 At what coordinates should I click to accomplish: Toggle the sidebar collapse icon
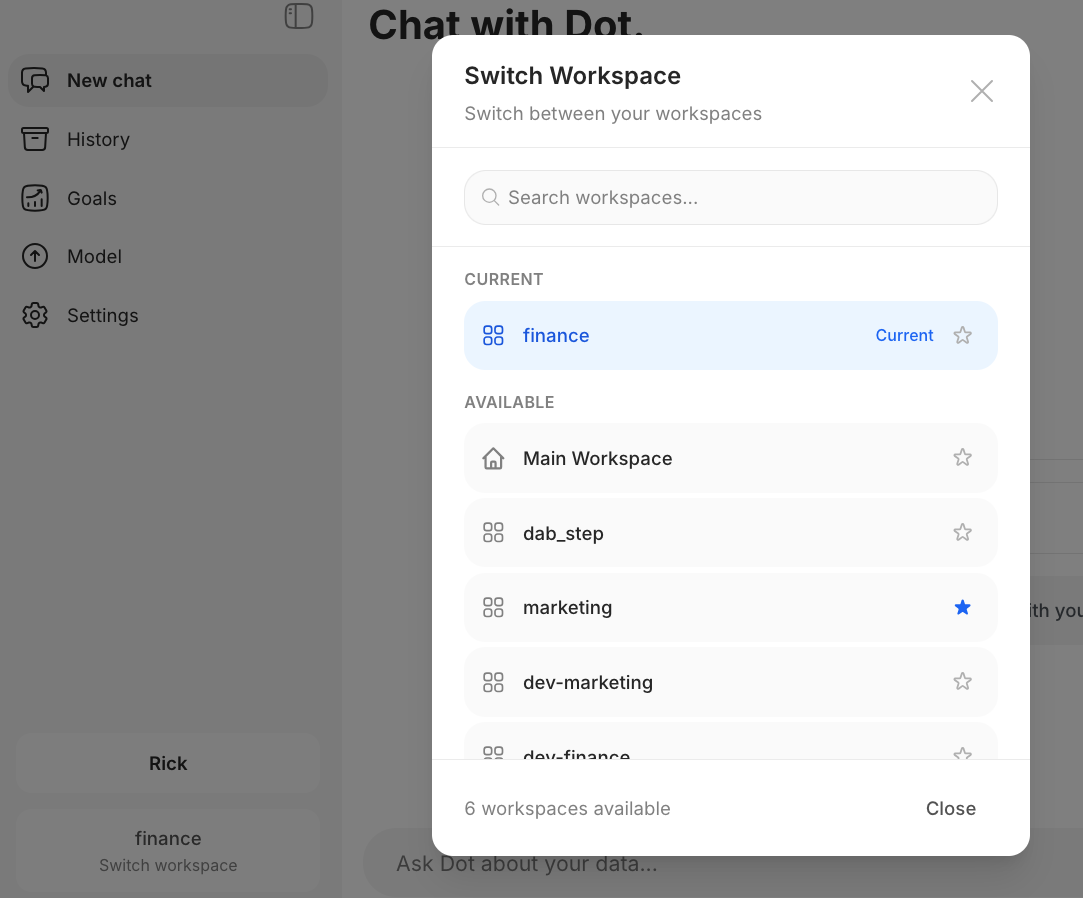tap(299, 16)
